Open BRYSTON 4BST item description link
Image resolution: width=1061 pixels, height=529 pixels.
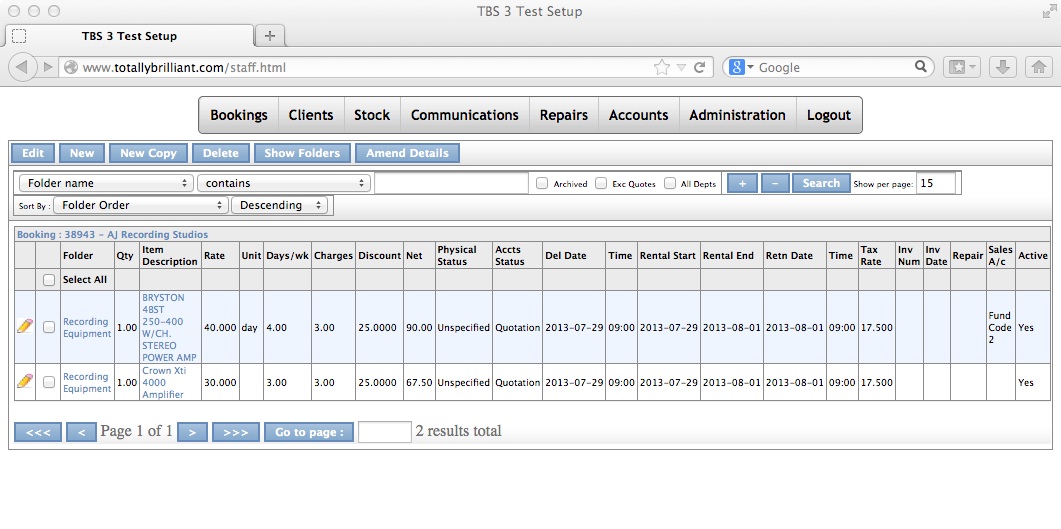click(x=170, y=327)
